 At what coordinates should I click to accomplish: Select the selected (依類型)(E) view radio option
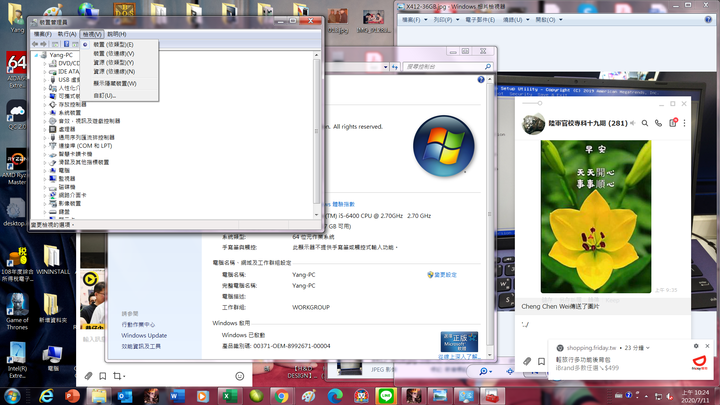pos(113,45)
